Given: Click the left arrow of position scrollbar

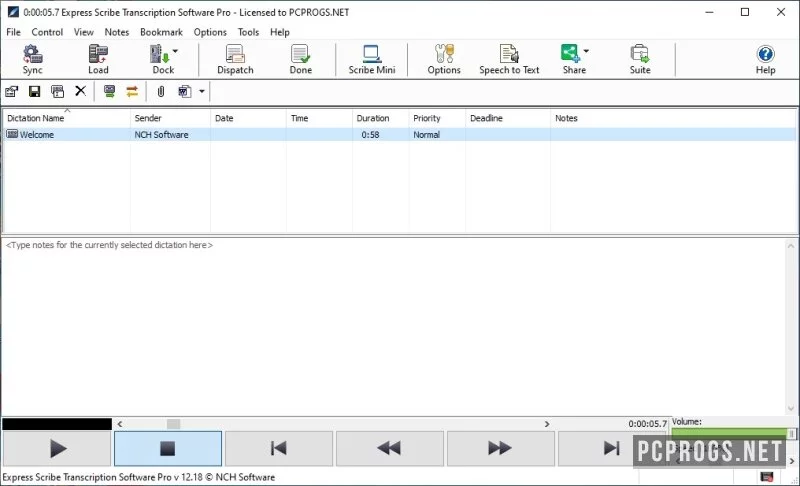Looking at the screenshot, I should point(120,424).
